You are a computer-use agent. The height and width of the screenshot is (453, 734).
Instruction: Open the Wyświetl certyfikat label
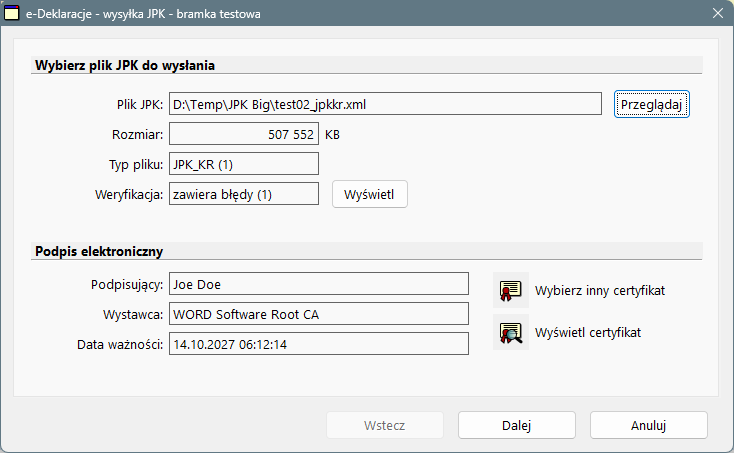(x=588, y=333)
